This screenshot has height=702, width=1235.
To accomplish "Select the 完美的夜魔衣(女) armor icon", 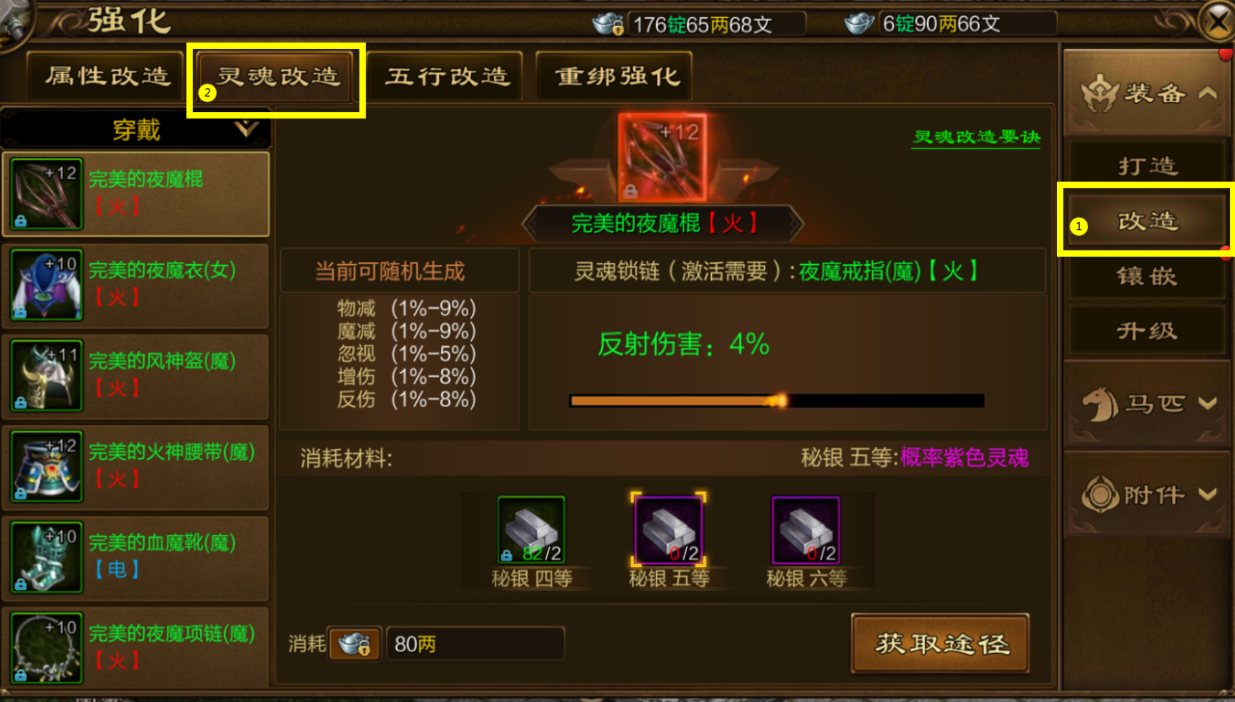I will pos(46,285).
